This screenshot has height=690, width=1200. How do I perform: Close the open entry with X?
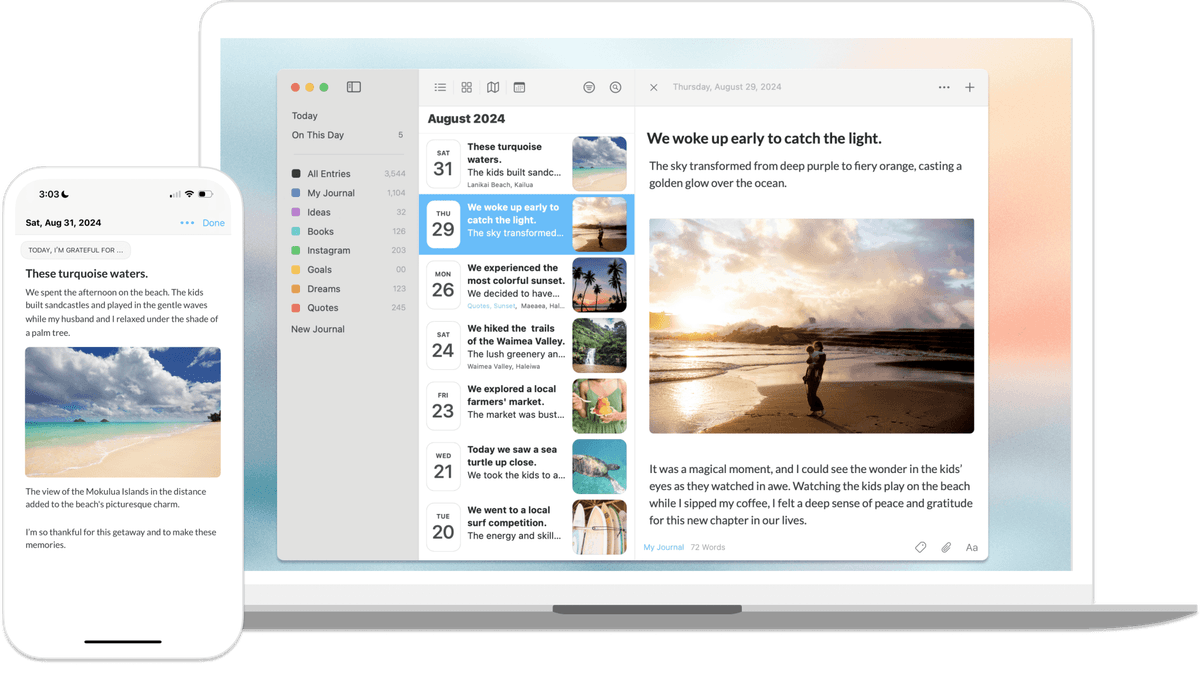click(x=653, y=88)
